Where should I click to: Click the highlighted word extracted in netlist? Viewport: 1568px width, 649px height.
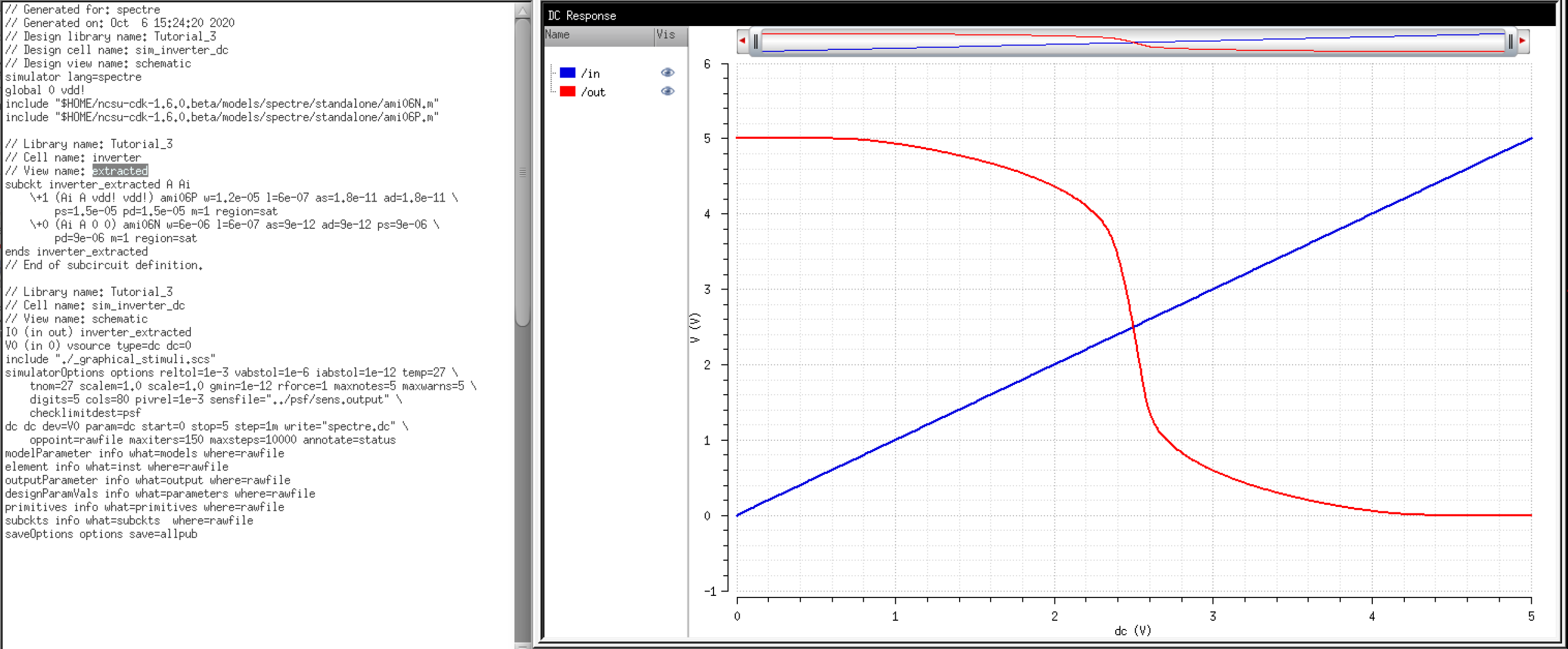[120, 171]
